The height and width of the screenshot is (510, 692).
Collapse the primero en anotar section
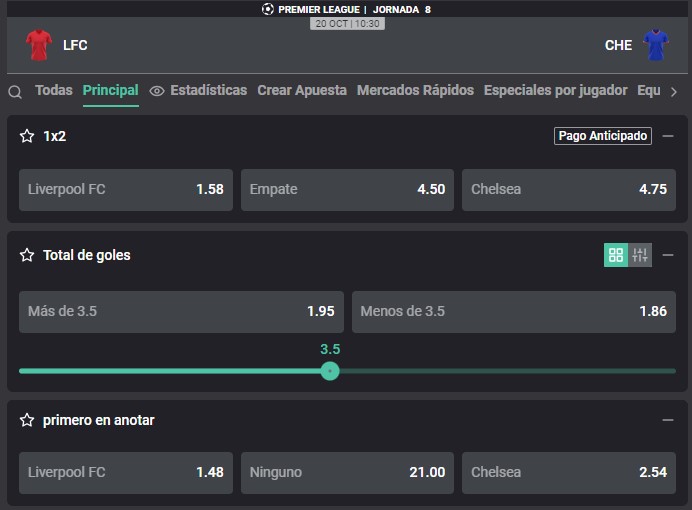pos(668,420)
